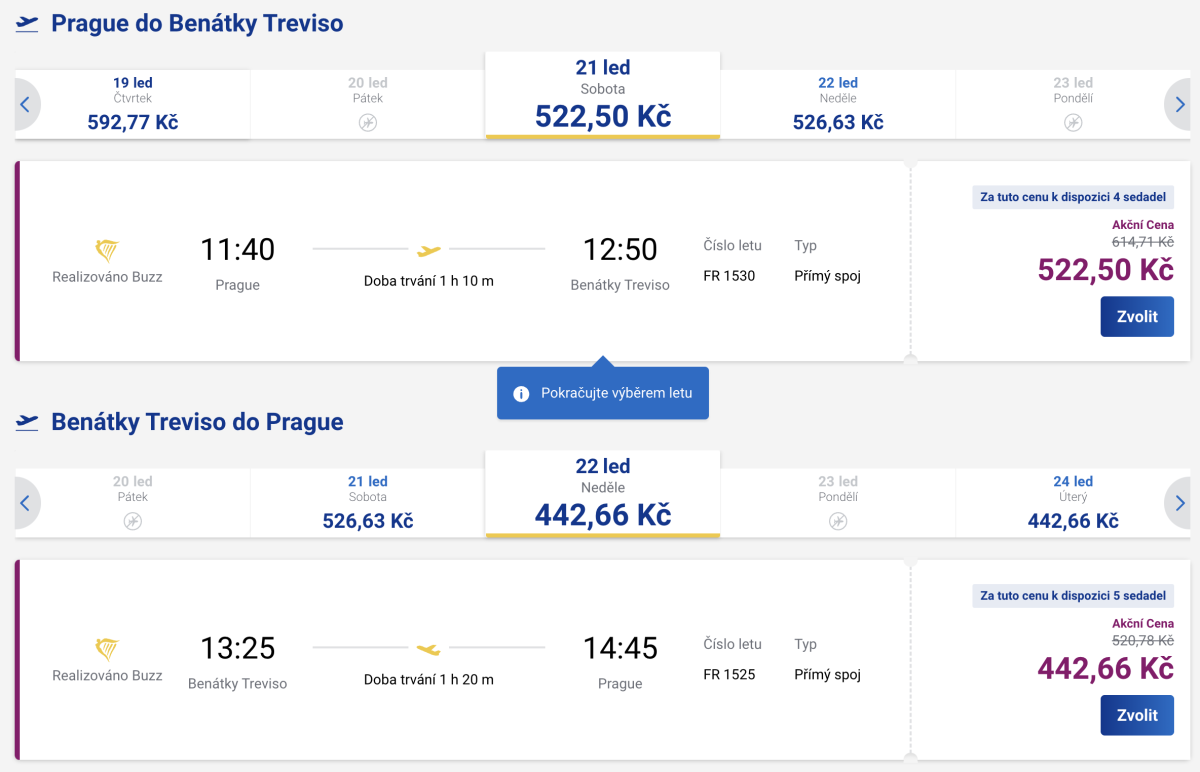Select the 19 led Čtvrtek outbound date tab
The height and width of the screenshot is (772, 1200).
pos(133,104)
